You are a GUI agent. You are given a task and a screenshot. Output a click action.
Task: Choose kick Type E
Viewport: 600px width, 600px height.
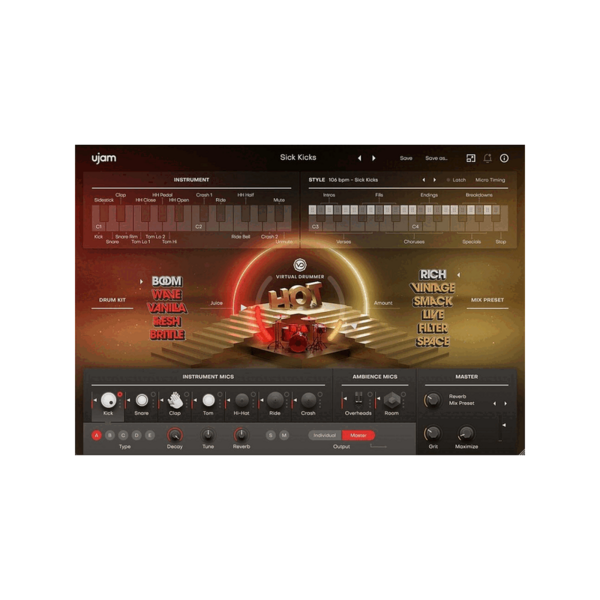(x=150, y=435)
